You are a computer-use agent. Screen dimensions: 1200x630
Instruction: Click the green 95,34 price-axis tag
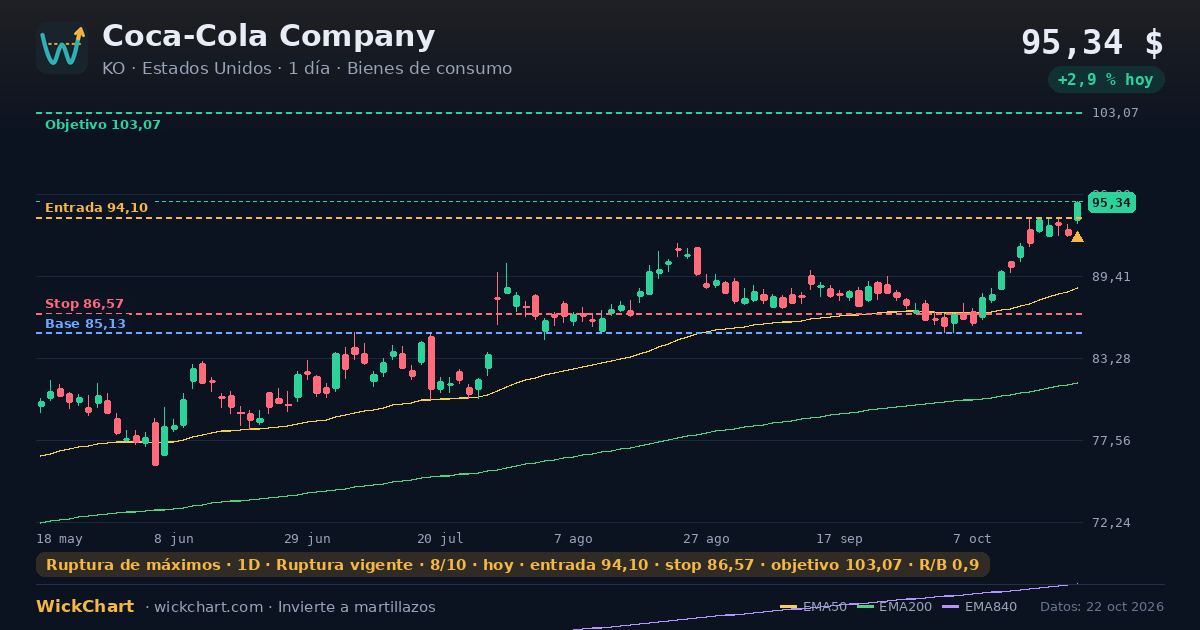click(x=1111, y=203)
